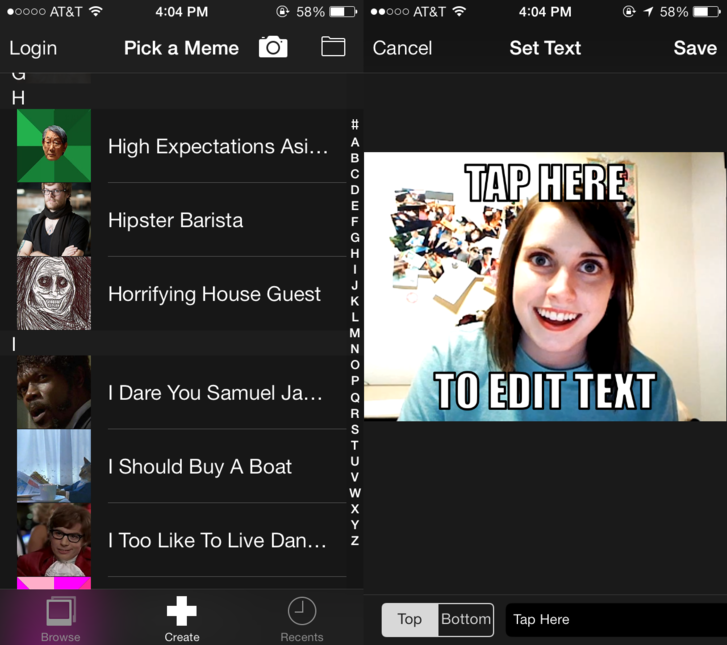Tap High Expectations Asian Father thumbnail
This screenshot has width=727, height=645.
coord(54,146)
